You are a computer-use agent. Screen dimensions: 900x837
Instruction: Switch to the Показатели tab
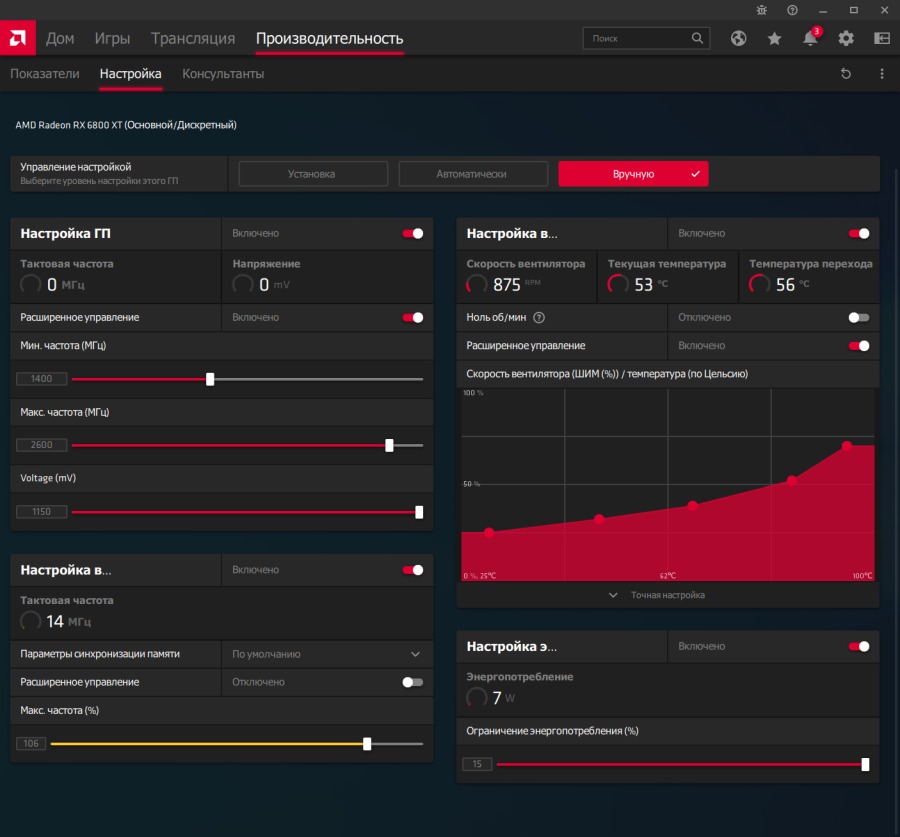[45, 74]
